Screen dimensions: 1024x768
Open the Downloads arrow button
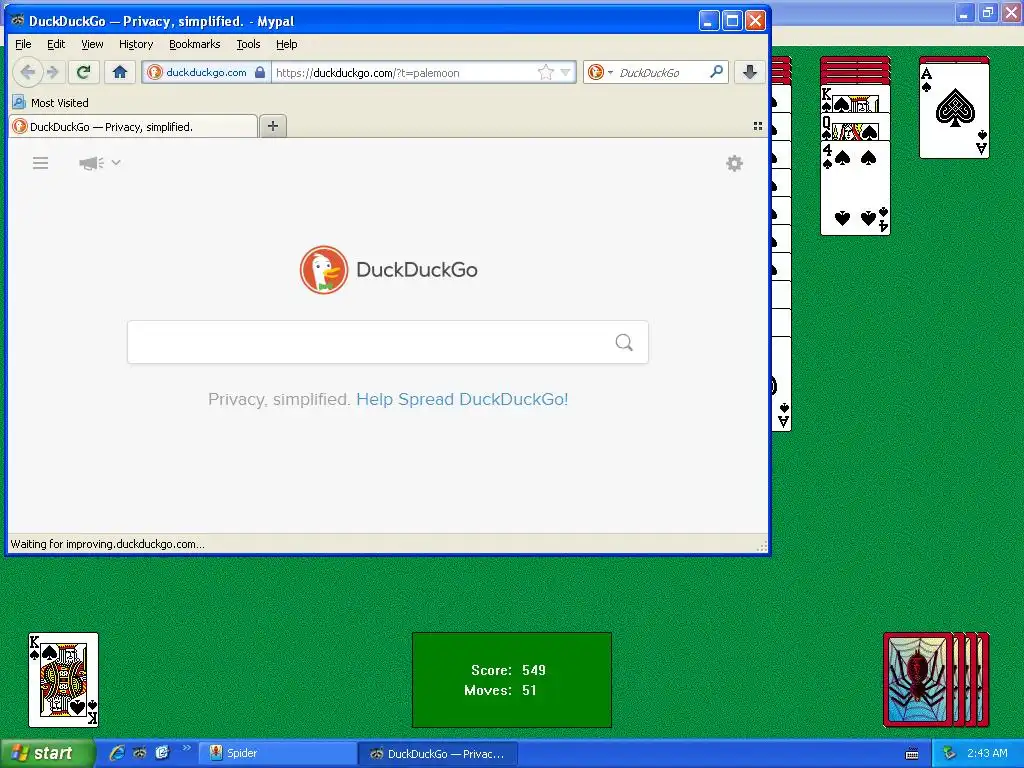click(x=750, y=72)
